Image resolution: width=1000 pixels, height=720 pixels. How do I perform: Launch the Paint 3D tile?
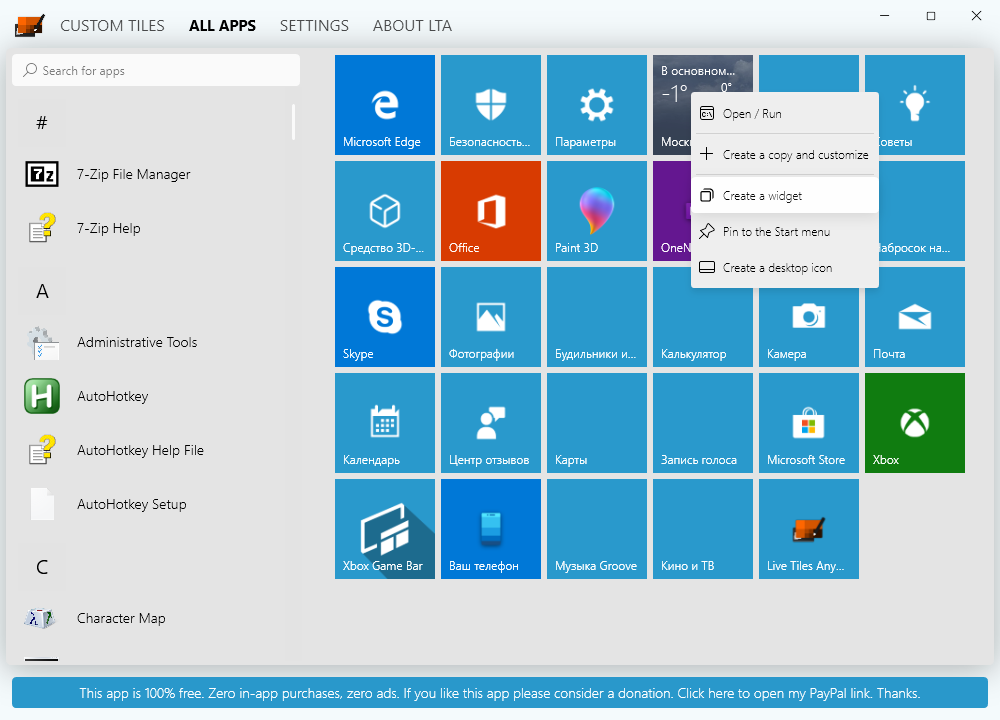tap(596, 210)
